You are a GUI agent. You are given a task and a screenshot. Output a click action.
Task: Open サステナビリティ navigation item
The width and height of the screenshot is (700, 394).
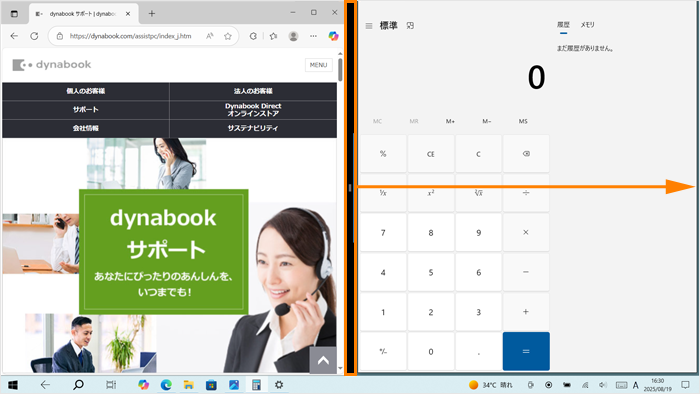(253, 129)
